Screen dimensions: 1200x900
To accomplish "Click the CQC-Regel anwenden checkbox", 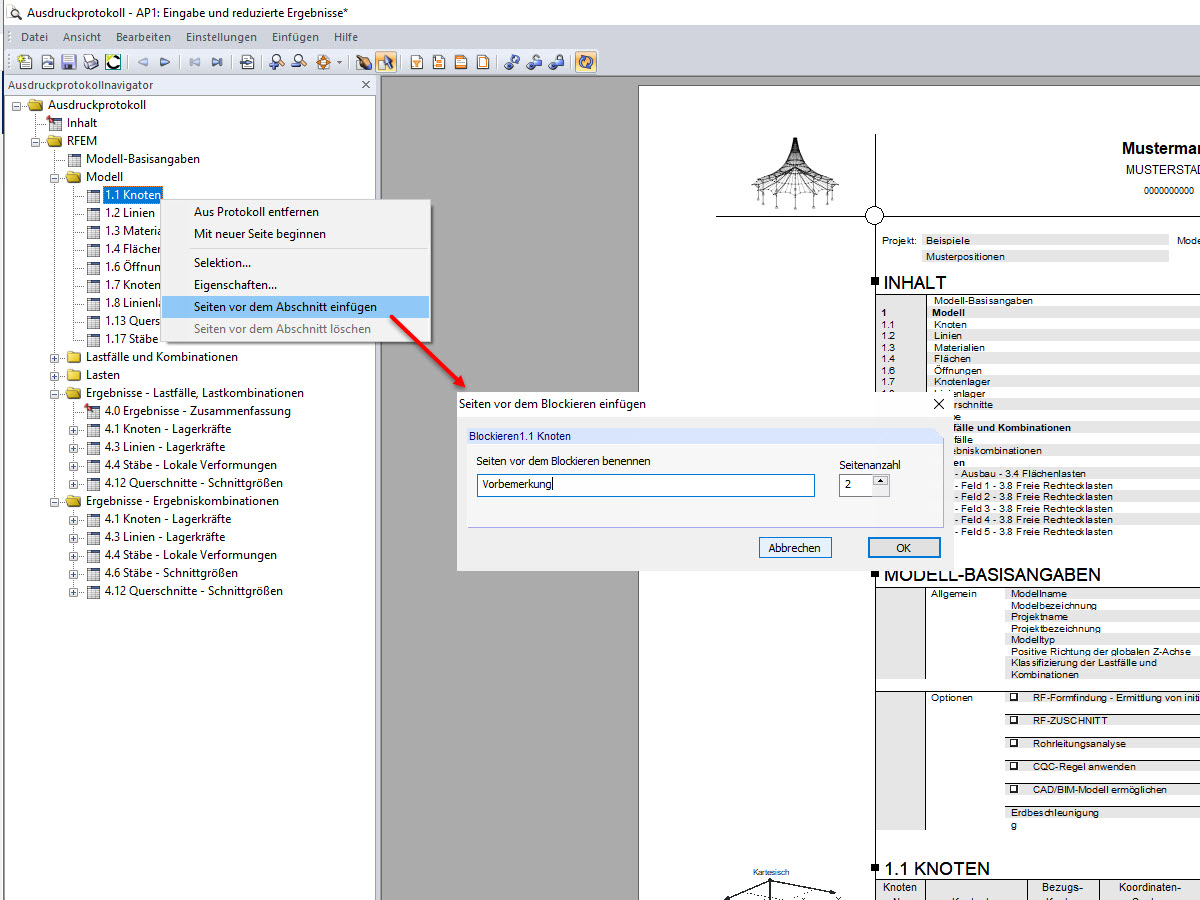I will click(x=1014, y=766).
